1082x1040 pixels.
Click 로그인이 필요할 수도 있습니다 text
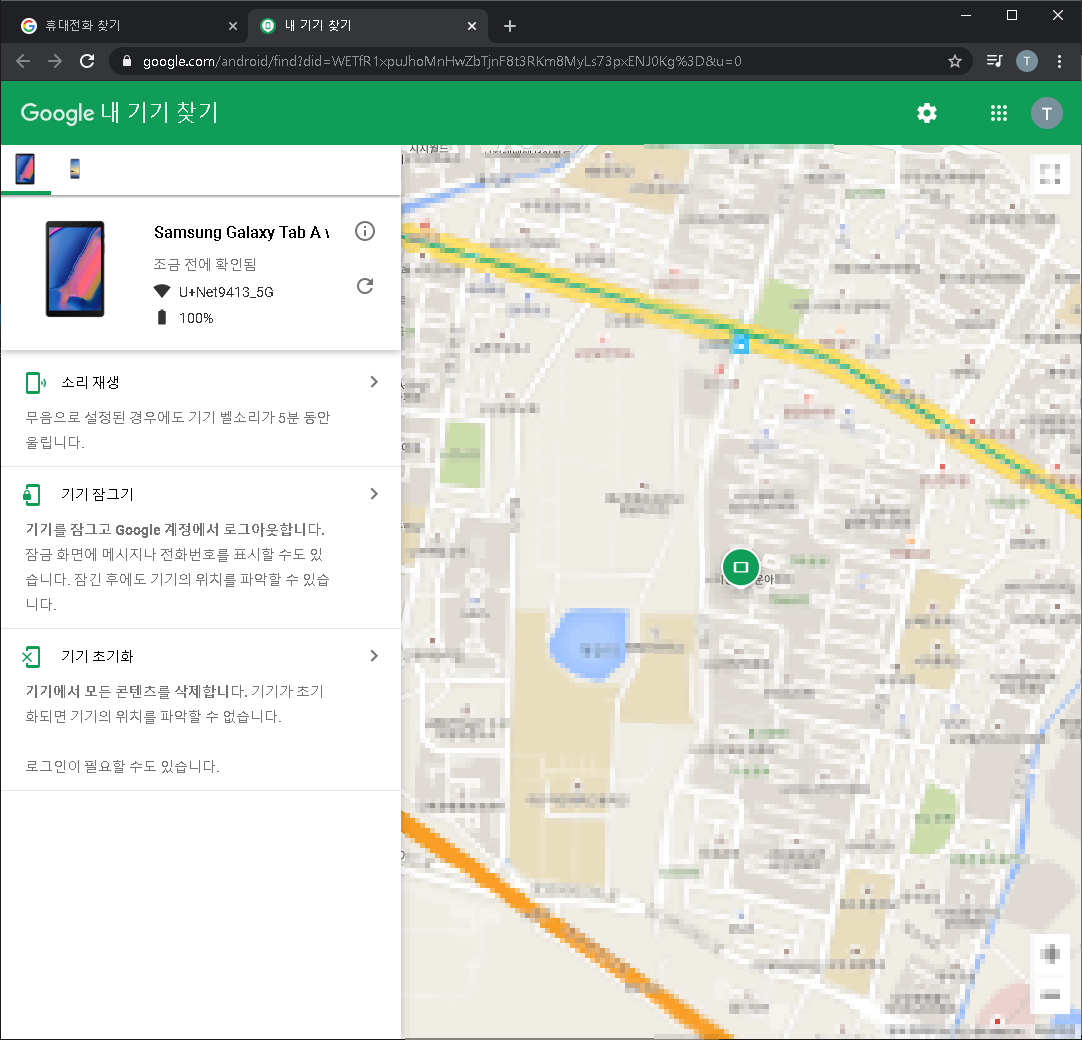point(122,766)
